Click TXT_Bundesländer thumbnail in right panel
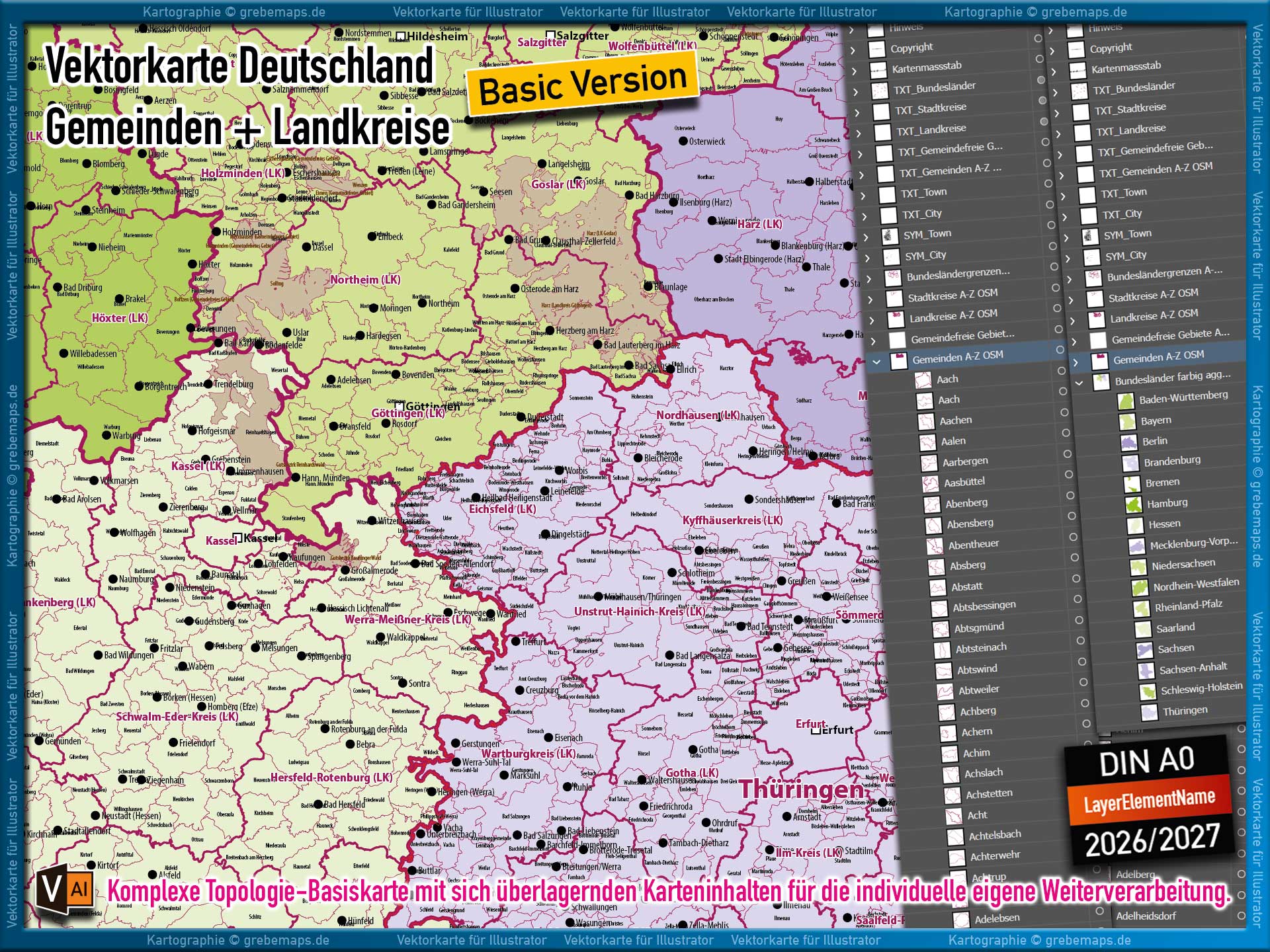The image size is (1270, 952). (x=1078, y=91)
